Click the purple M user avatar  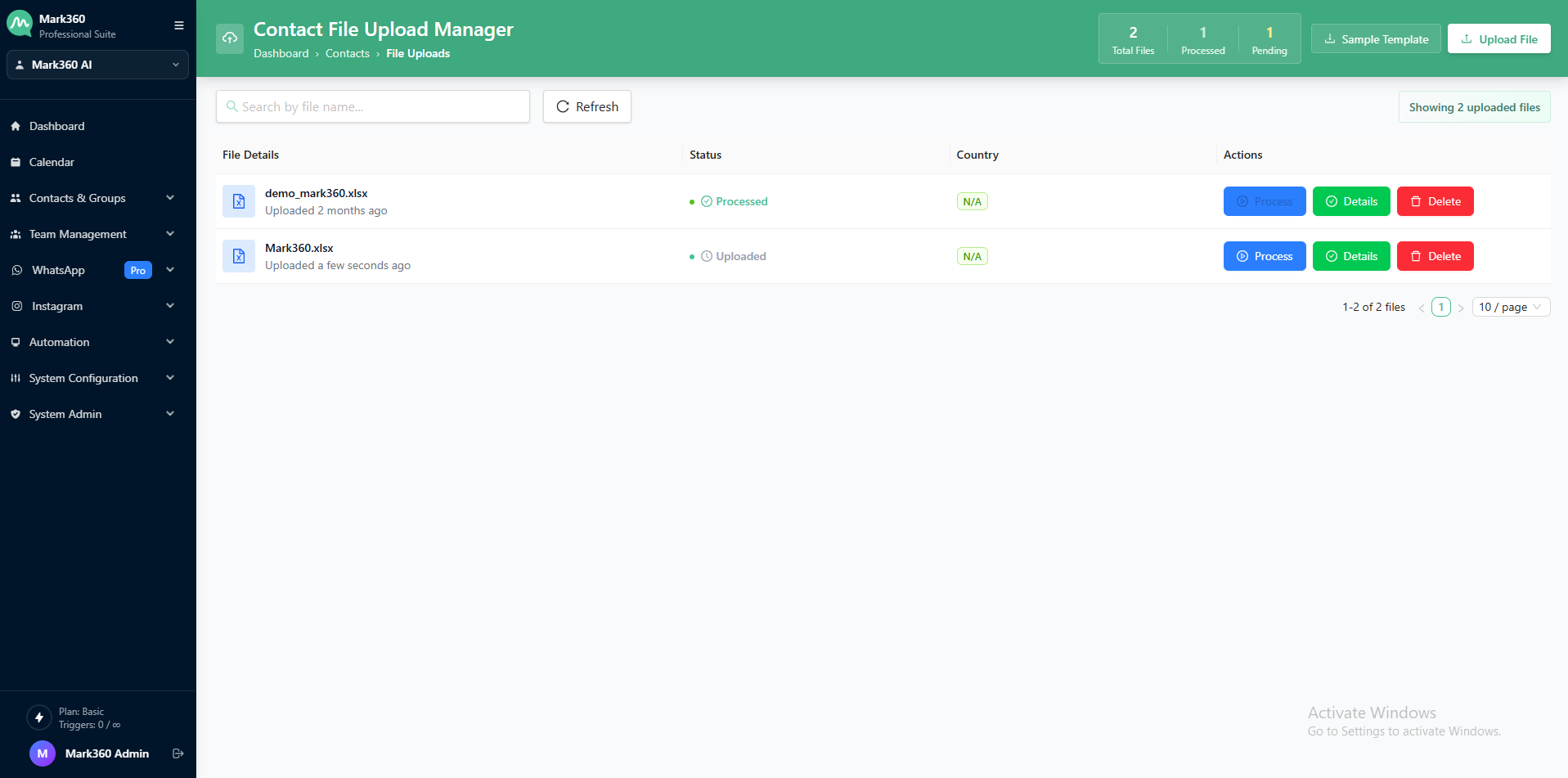(43, 753)
